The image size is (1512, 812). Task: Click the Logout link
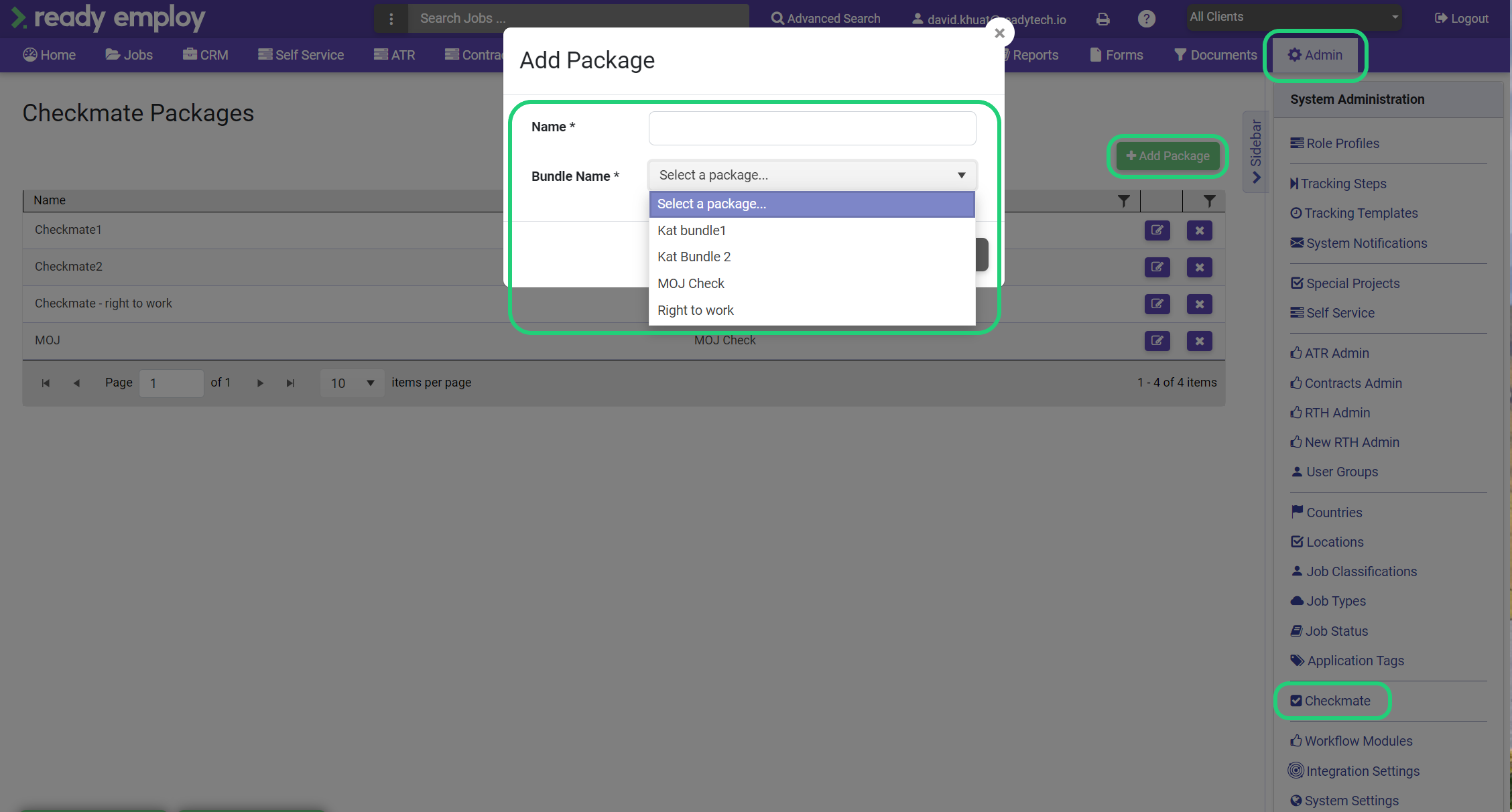1462,19
